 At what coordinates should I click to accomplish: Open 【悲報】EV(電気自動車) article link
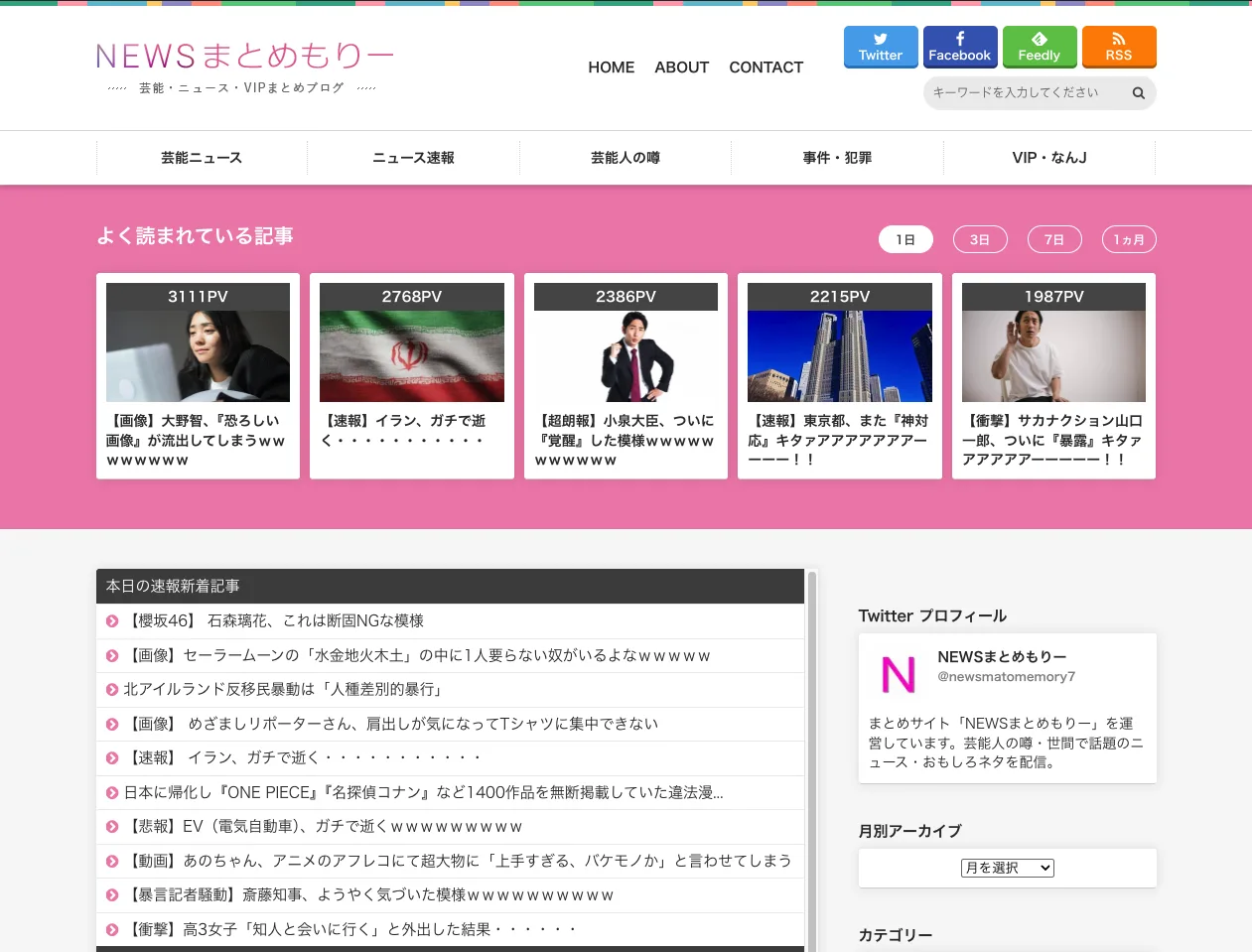(x=323, y=827)
